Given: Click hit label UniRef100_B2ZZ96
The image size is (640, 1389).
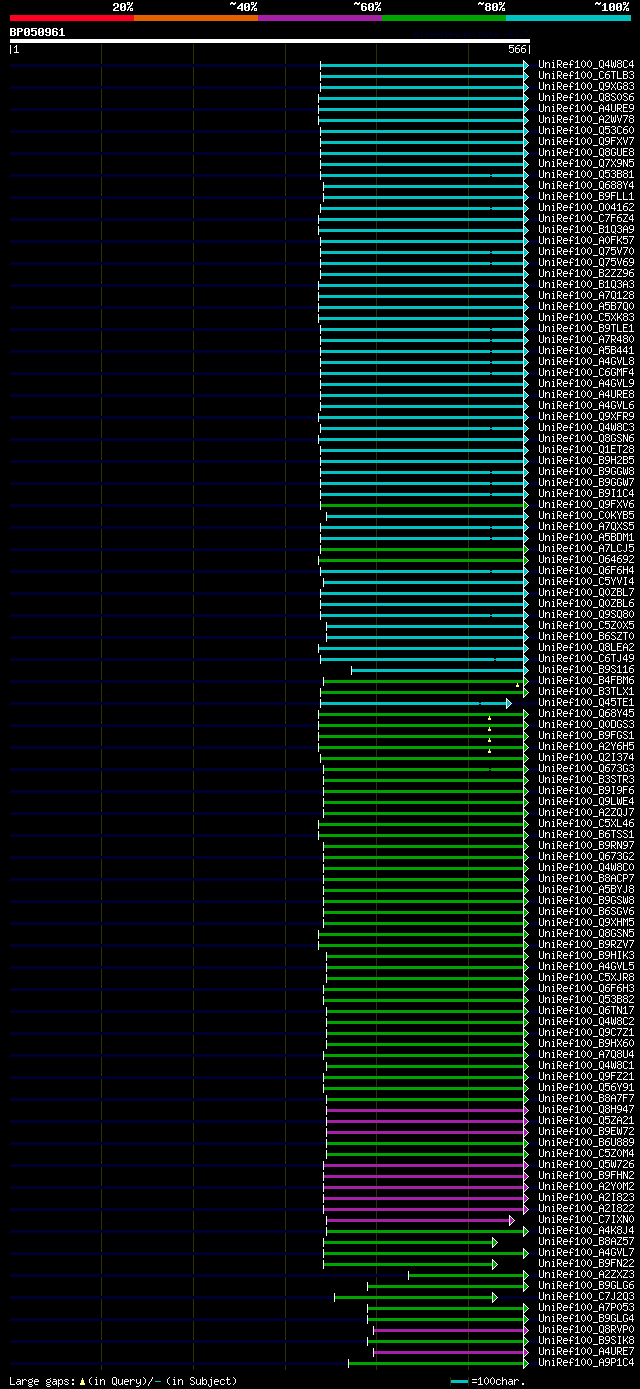Looking at the screenshot, I should (x=586, y=273).
